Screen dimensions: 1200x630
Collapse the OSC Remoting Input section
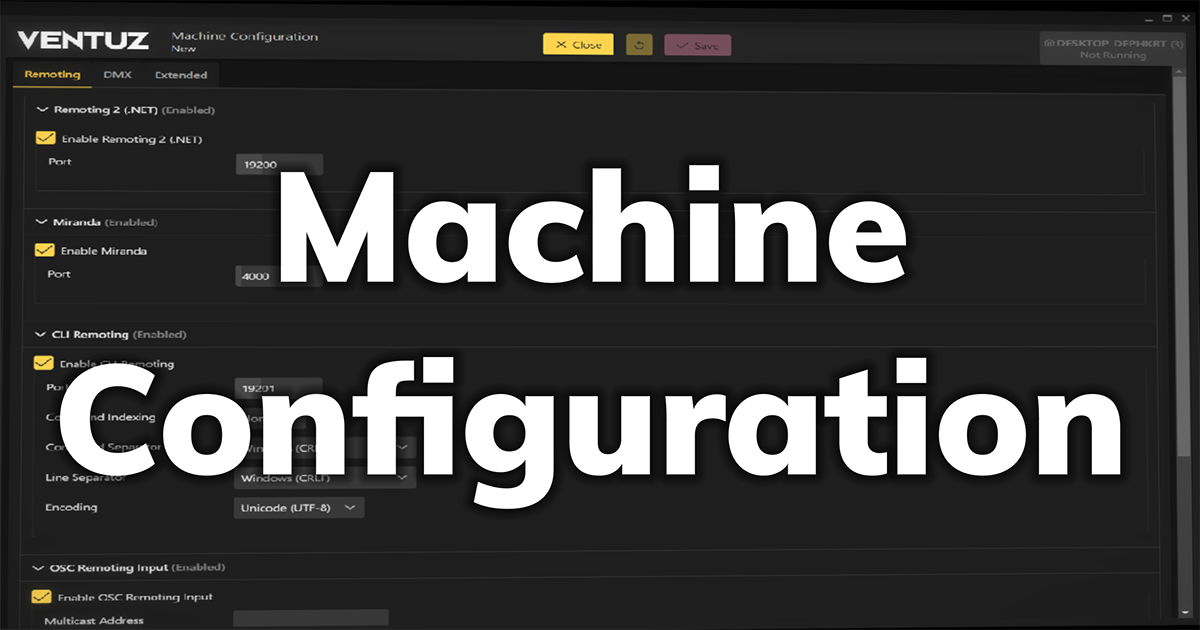[38, 567]
